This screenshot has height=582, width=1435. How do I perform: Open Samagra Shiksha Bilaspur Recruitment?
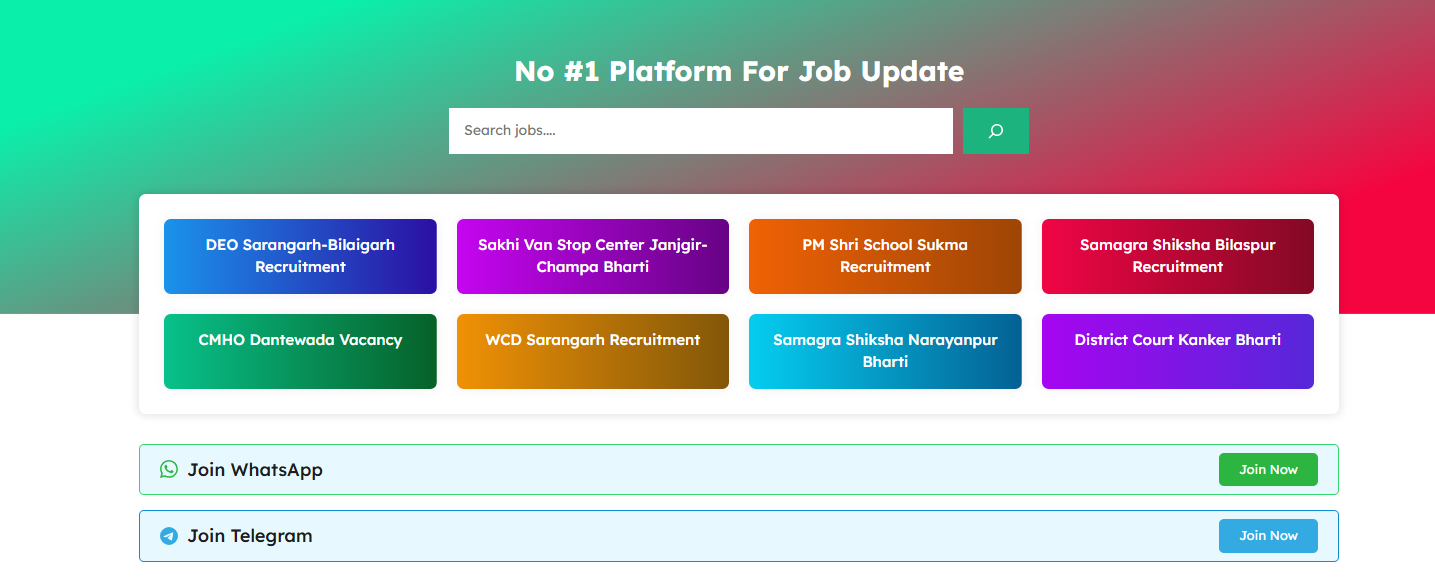[1177, 256]
